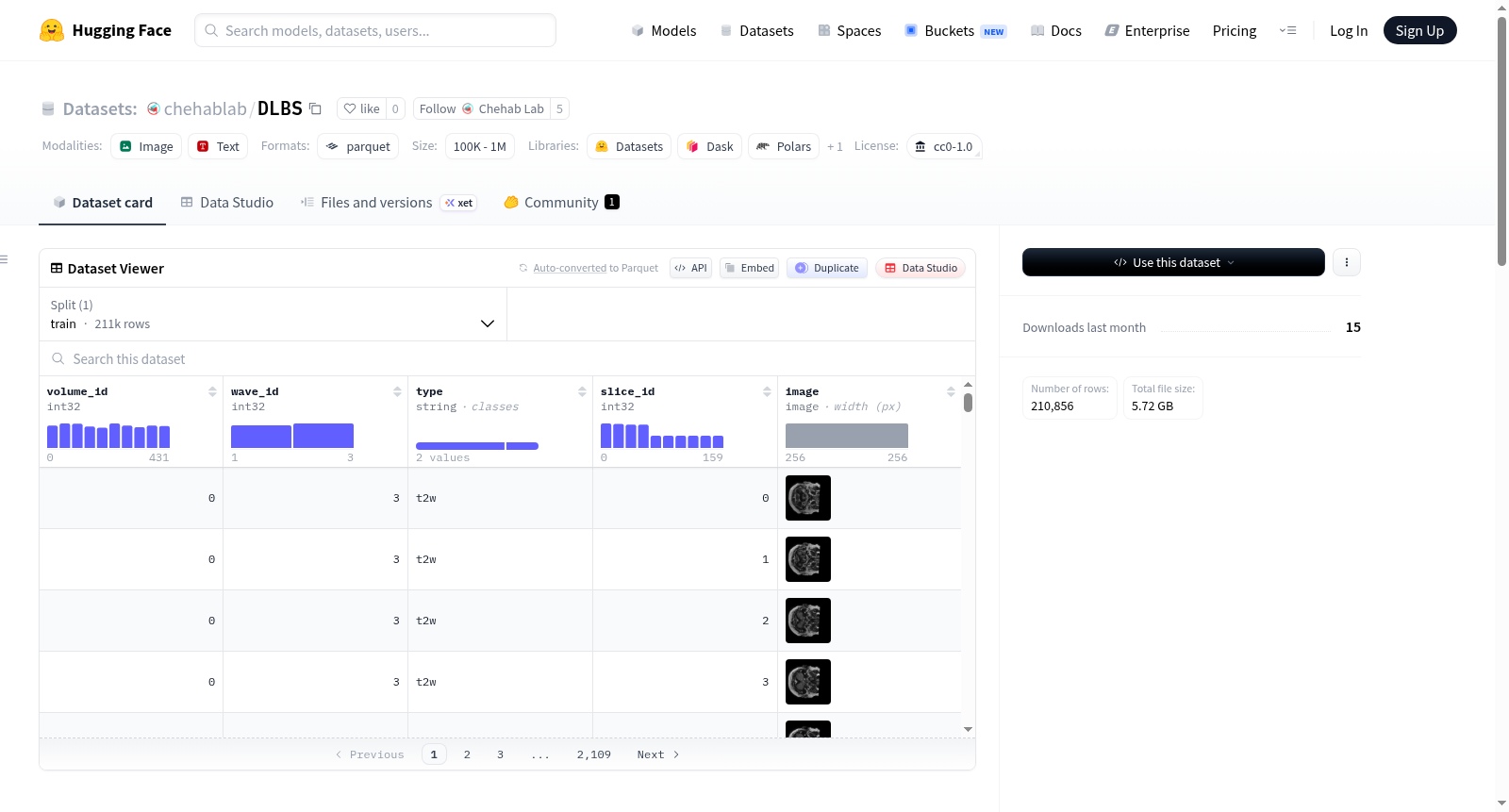Screen dimensions: 1509x812
Task: Click the Hugging Face logo icon
Action: click(52, 30)
